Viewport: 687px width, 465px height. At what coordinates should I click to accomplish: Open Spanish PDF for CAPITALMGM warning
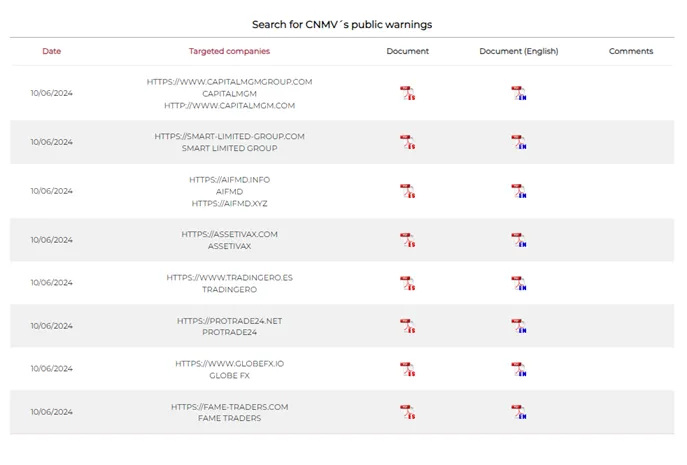(407, 93)
